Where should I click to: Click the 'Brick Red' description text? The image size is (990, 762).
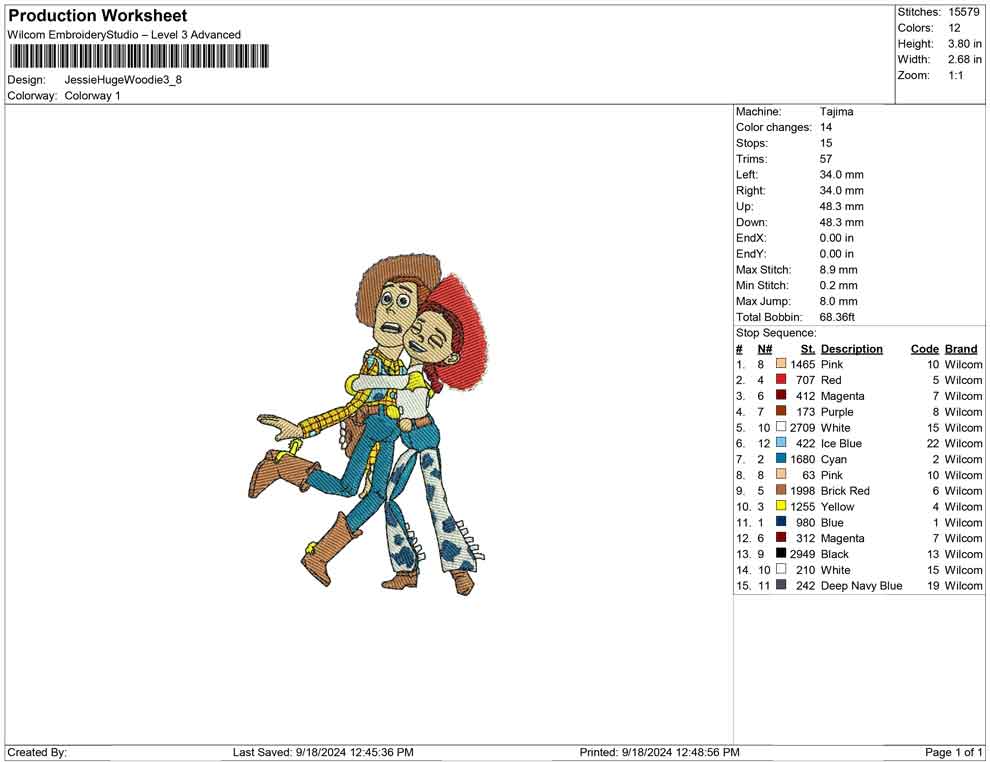tap(845, 491)
